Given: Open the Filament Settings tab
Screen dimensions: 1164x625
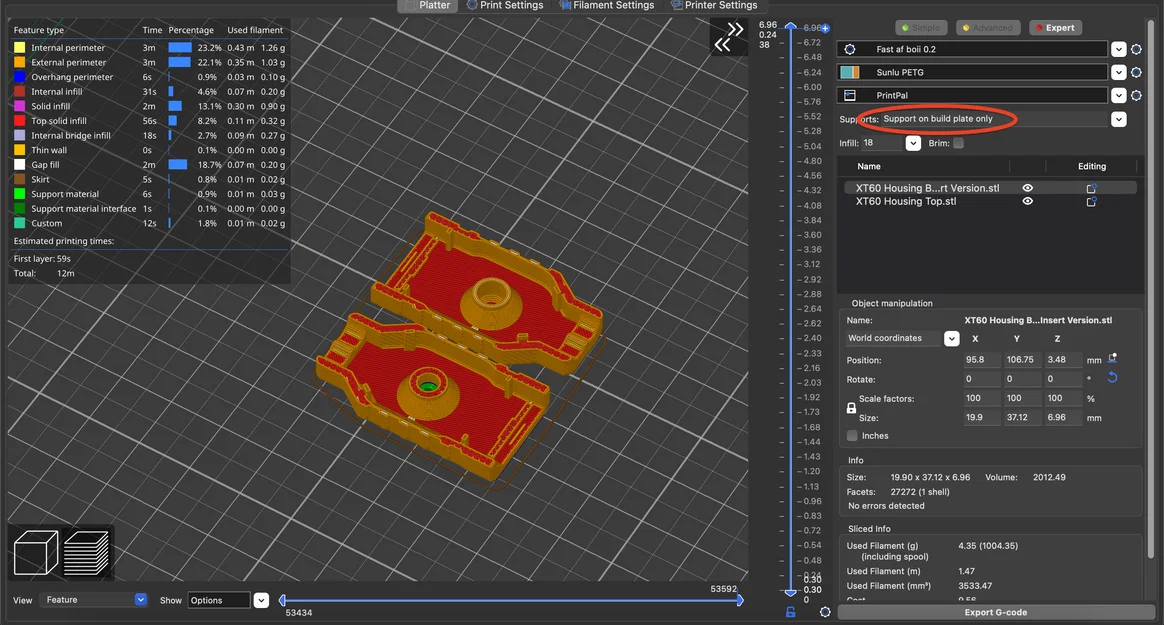Looking at the screenshot, I should tap(606, 5).
